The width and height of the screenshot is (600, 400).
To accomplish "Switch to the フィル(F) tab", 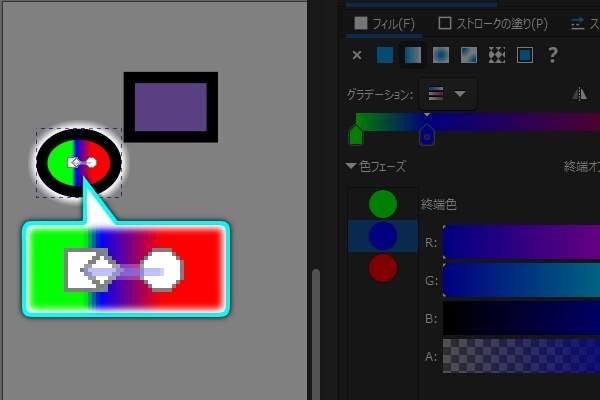I will tap(384, 24).
